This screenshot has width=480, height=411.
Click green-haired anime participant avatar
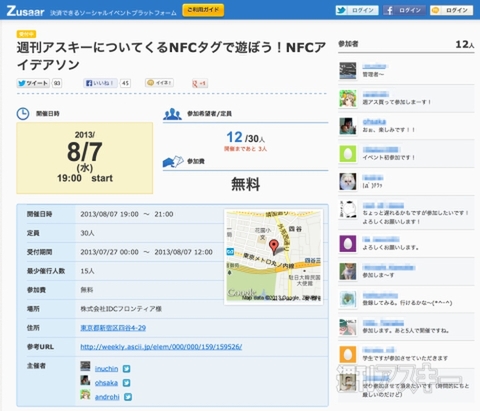point(348,98)
